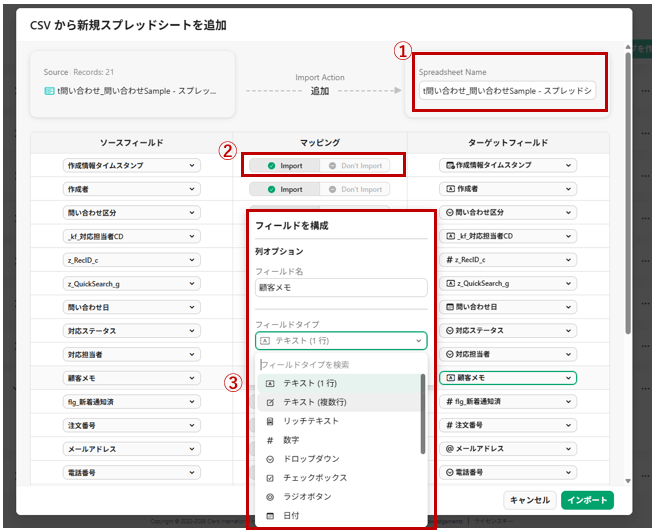Click the date calendar icon option
The image size is (658, 531).
click(271, 516)
